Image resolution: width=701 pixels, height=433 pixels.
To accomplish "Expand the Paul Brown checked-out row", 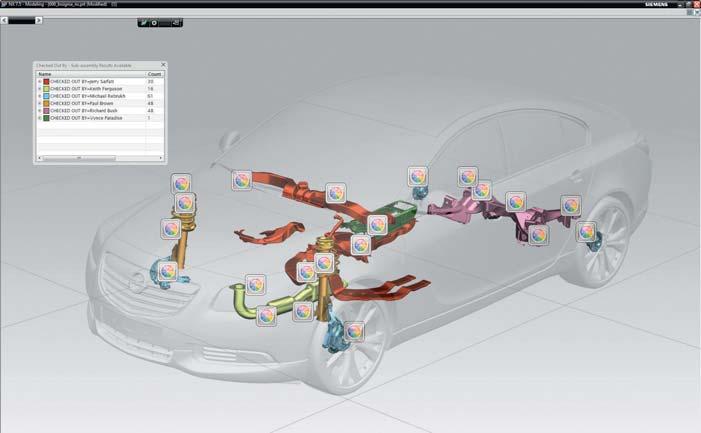I will (x=39, y=103).
